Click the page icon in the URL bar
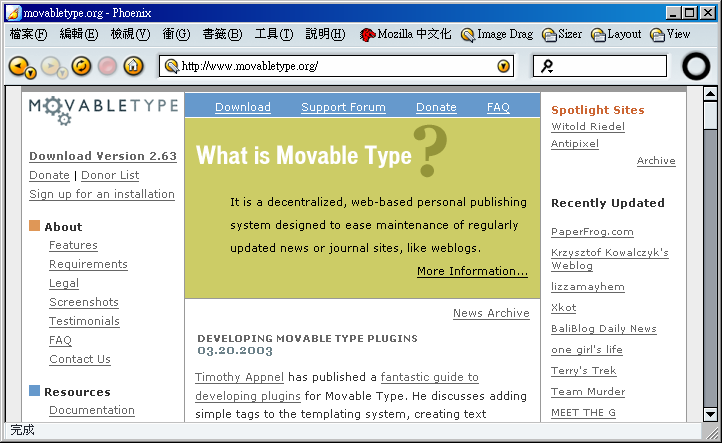722x443 pixels. [x=171, y=66]
